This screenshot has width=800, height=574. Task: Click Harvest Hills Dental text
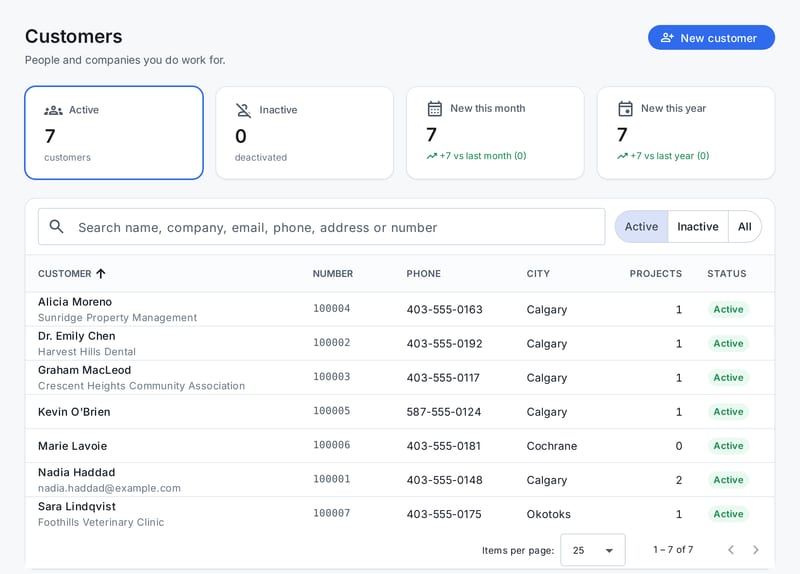pos(87,352)
